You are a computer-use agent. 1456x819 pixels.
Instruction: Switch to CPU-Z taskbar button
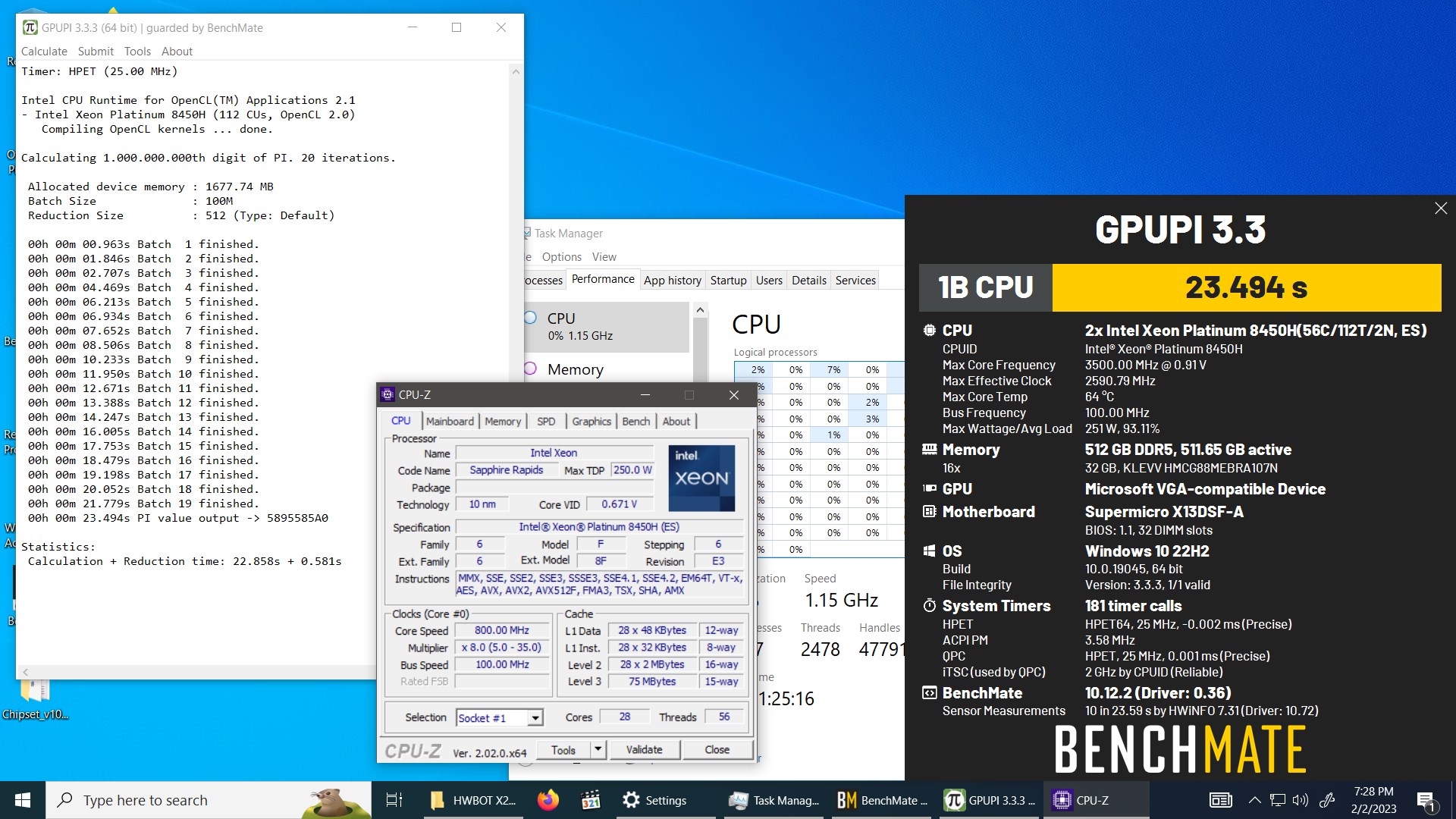click(1097, 800)
